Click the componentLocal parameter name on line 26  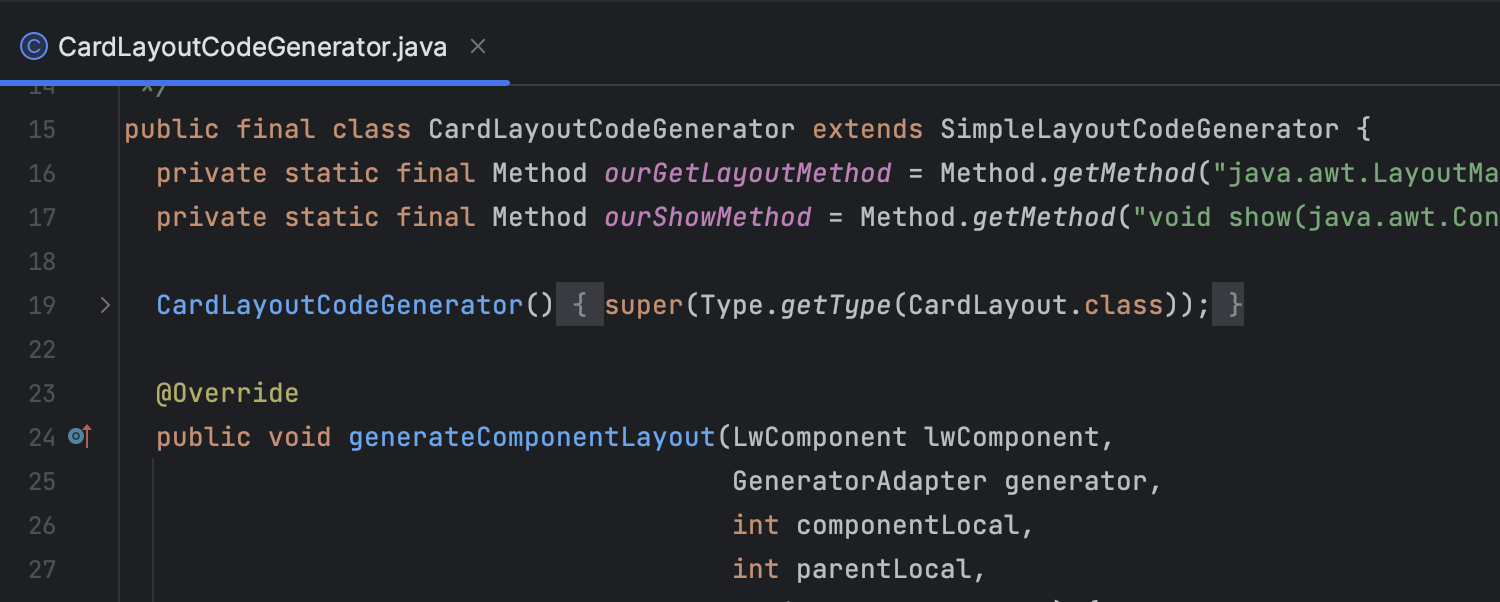912,524
